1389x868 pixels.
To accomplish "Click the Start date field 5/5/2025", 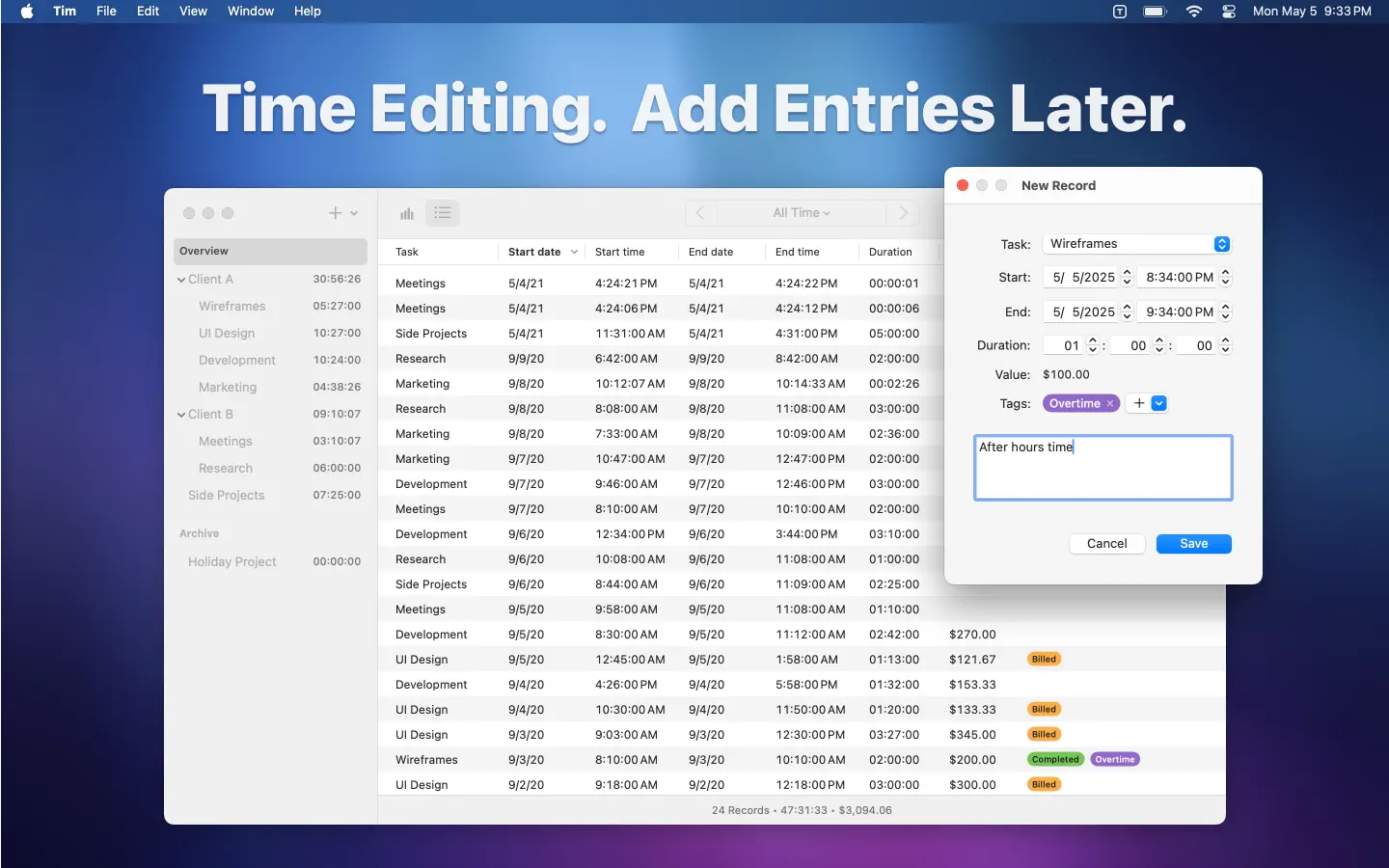I will click(1080, 277).
